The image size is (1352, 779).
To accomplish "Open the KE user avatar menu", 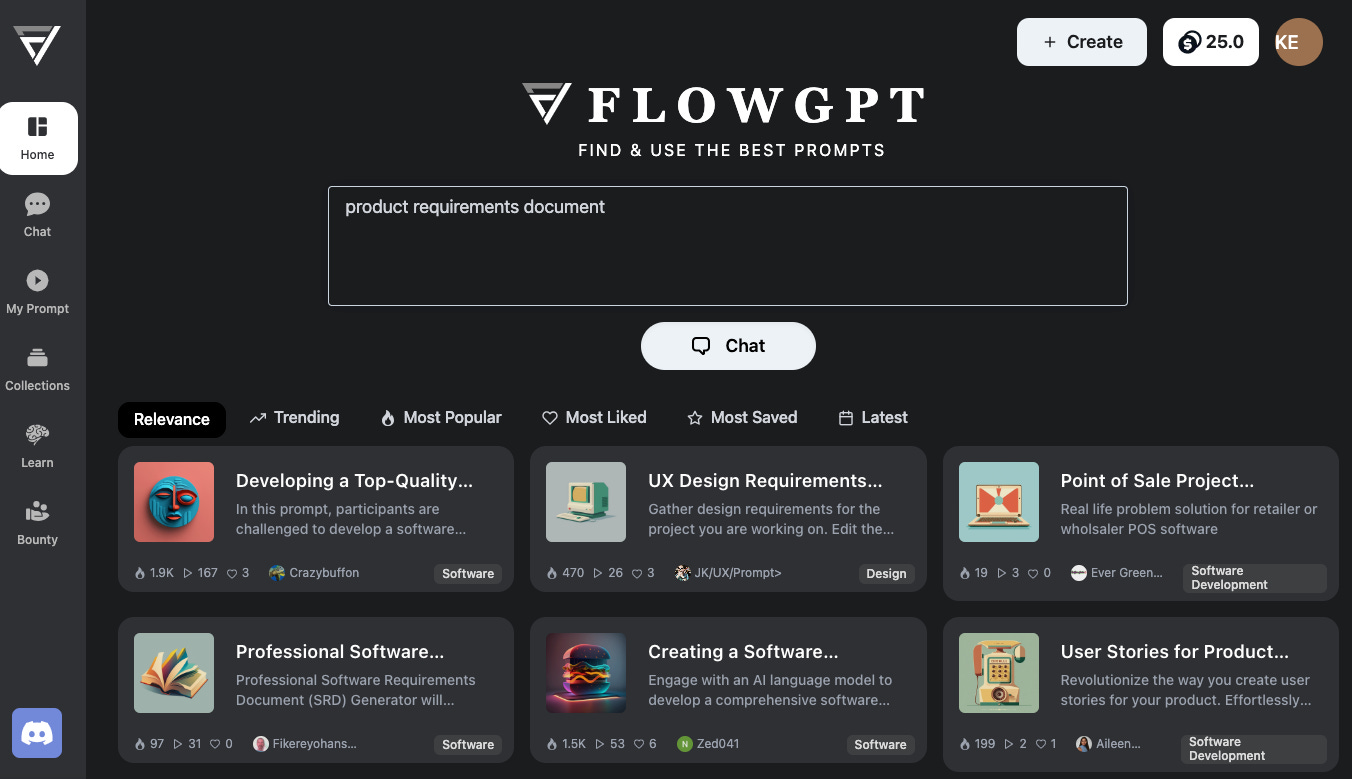I will click(x=1299, y=42).
